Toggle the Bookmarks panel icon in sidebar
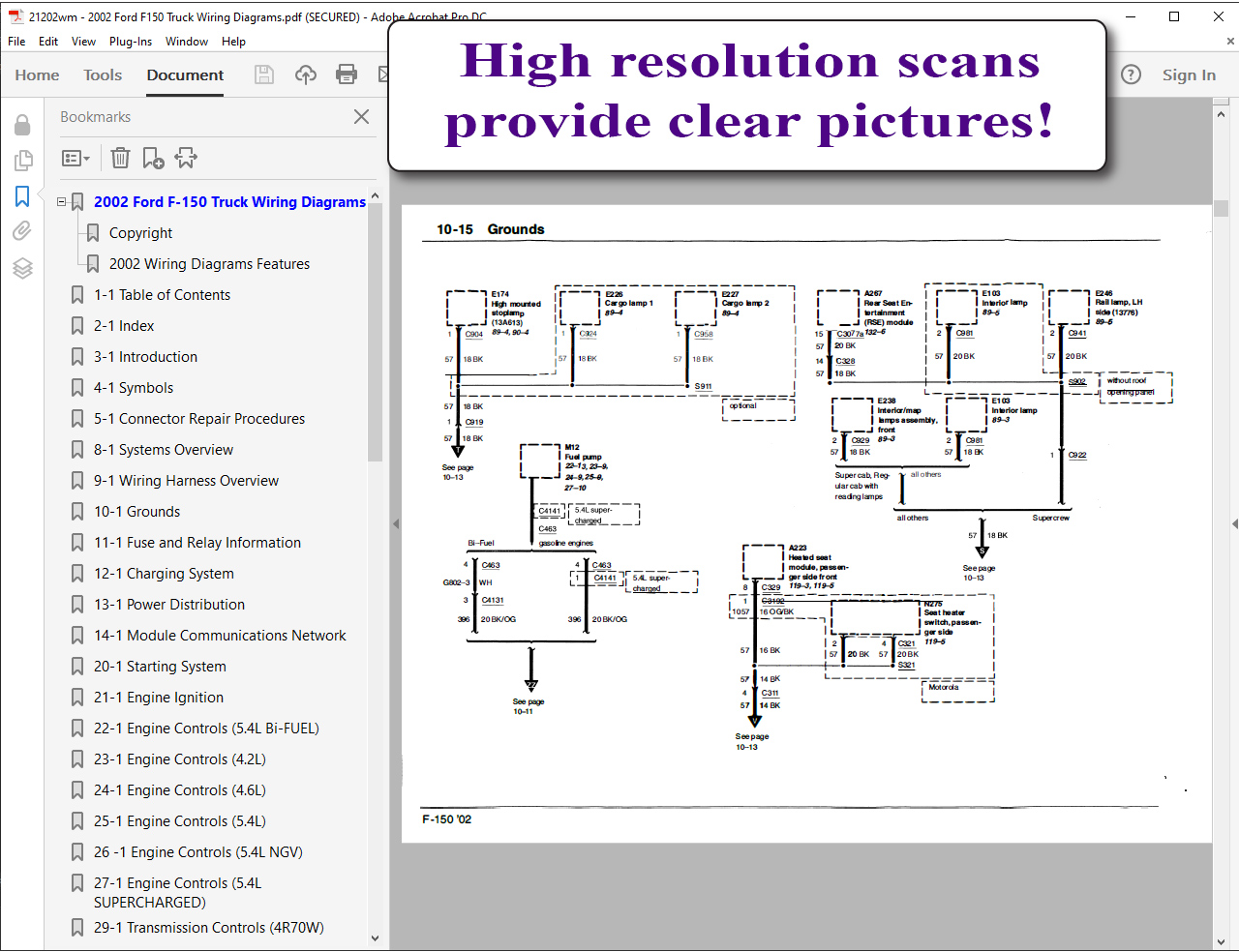1239x952 pixels. [22, 196]
